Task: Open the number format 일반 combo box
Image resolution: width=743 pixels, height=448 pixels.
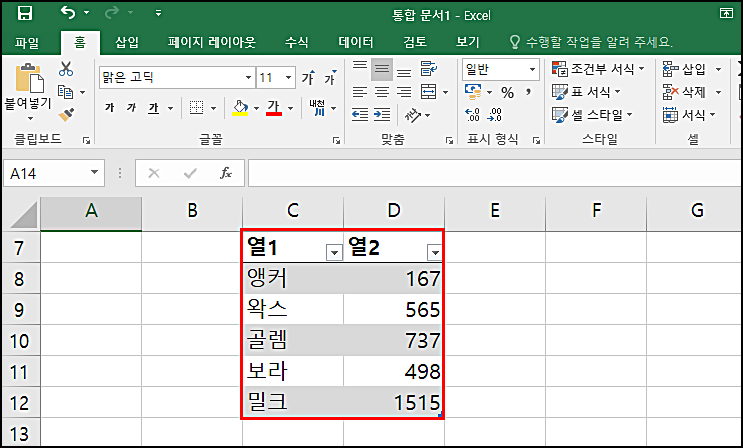Action: 501,70
